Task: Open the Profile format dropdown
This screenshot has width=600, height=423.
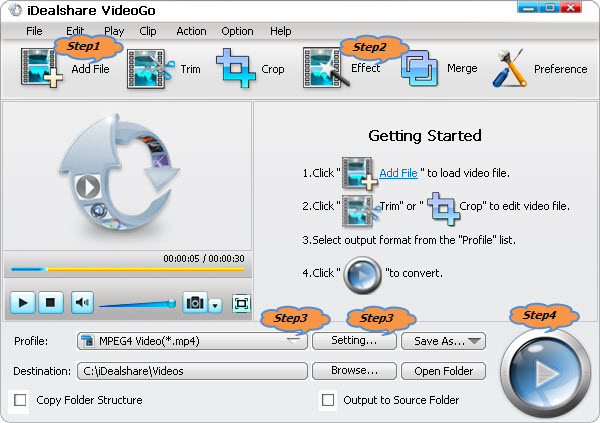Action: [x=192, y=341]
